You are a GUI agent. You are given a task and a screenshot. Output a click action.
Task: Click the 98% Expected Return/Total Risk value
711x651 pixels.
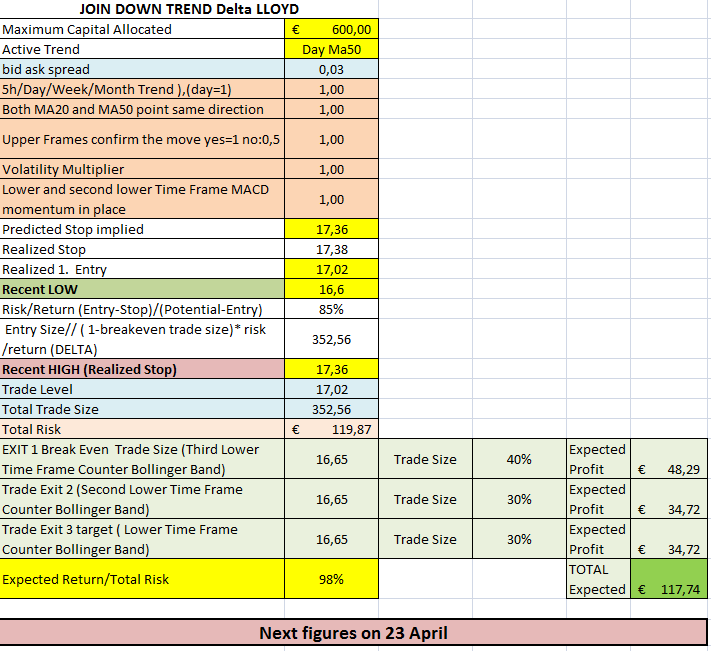coord(331,578)
